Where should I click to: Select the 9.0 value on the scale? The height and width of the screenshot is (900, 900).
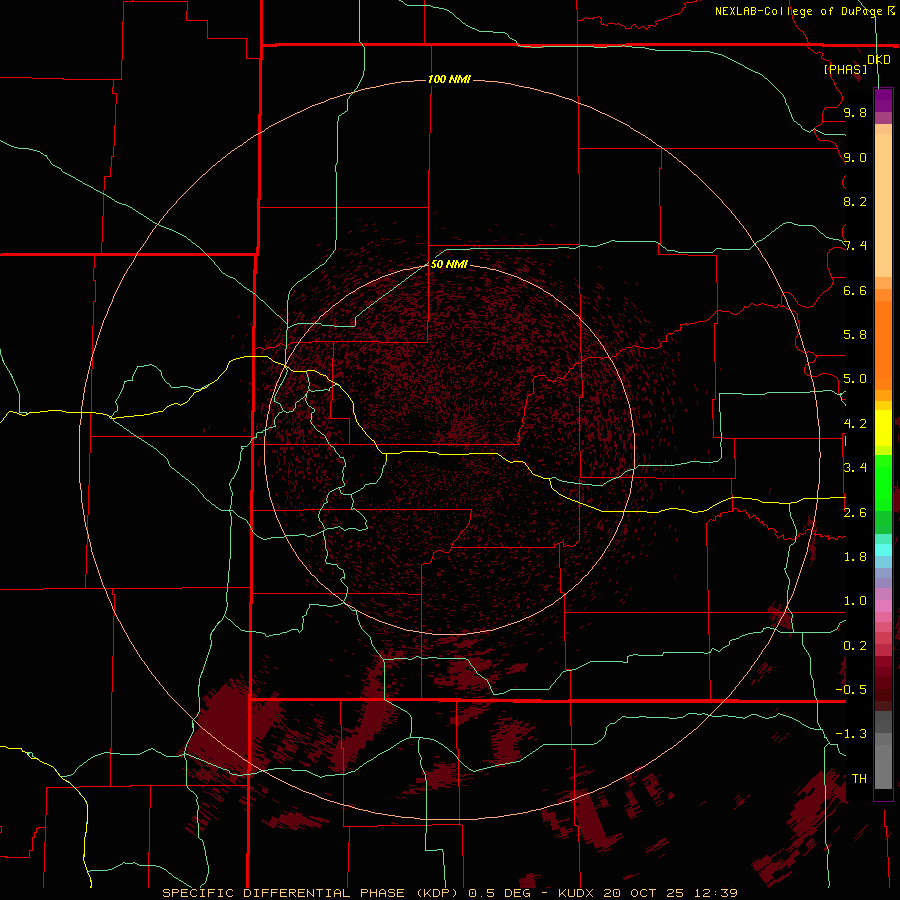pos(855,157)
